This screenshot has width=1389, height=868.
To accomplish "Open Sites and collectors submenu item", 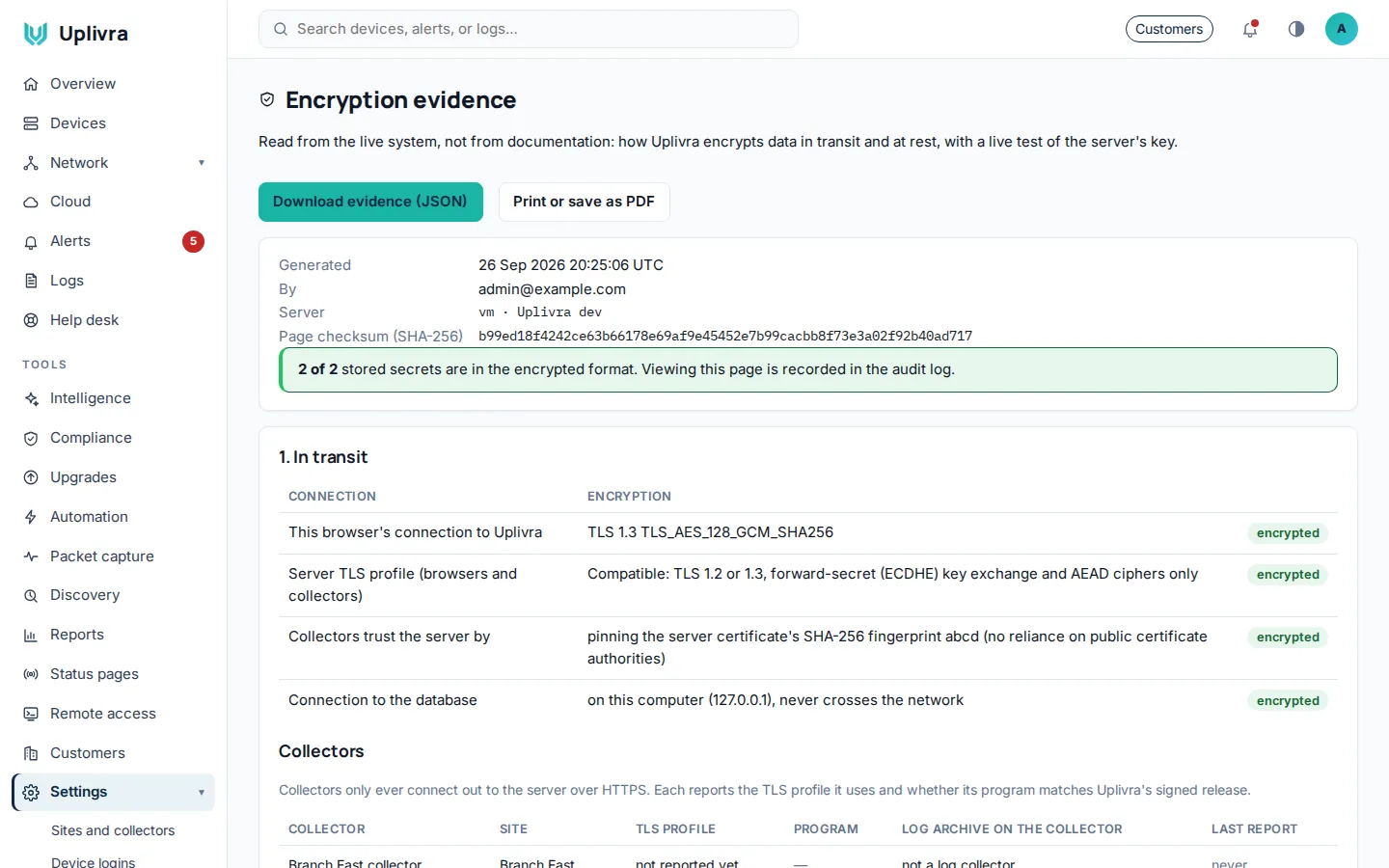I will (113, 830).
